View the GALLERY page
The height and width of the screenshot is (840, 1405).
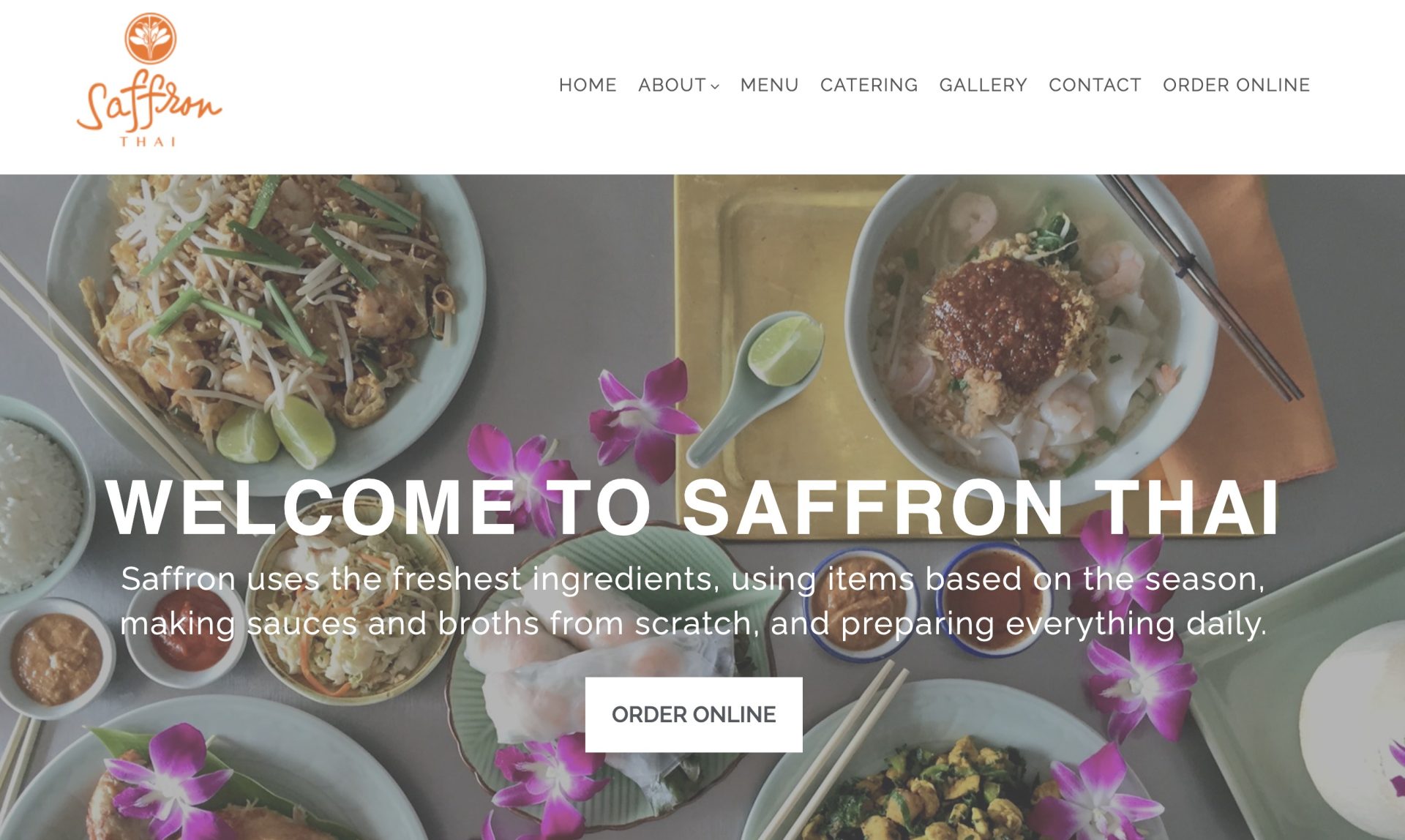click(983, 85)
